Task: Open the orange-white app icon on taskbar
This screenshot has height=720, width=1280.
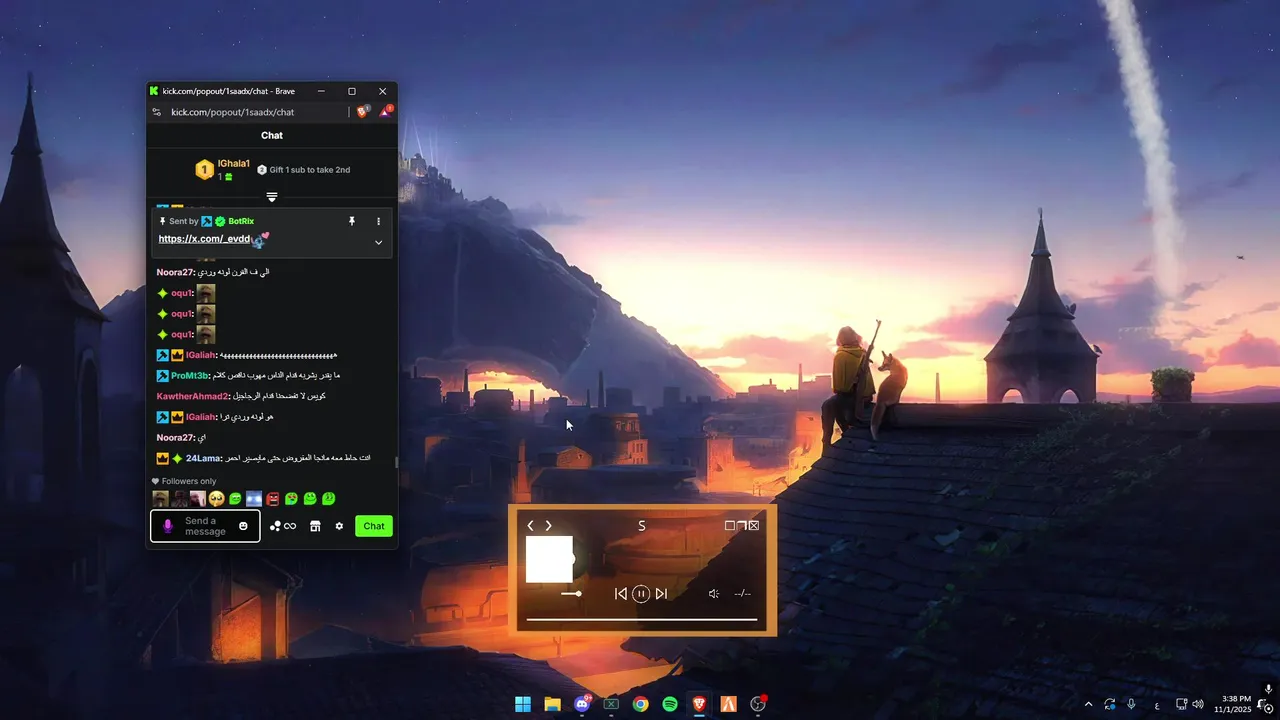Action: pyautogui.click(x=729, y=704)
